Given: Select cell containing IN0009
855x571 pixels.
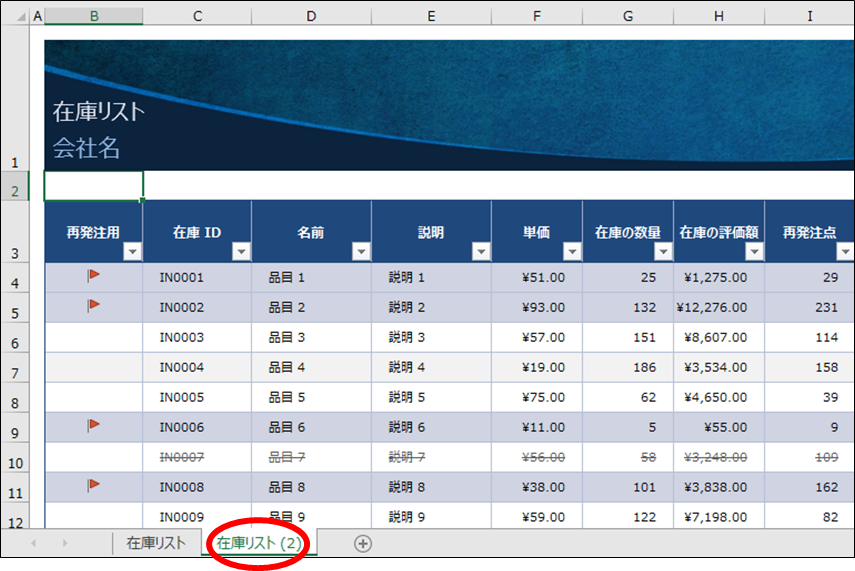Looking at the screenshot, I should [197, 515].
